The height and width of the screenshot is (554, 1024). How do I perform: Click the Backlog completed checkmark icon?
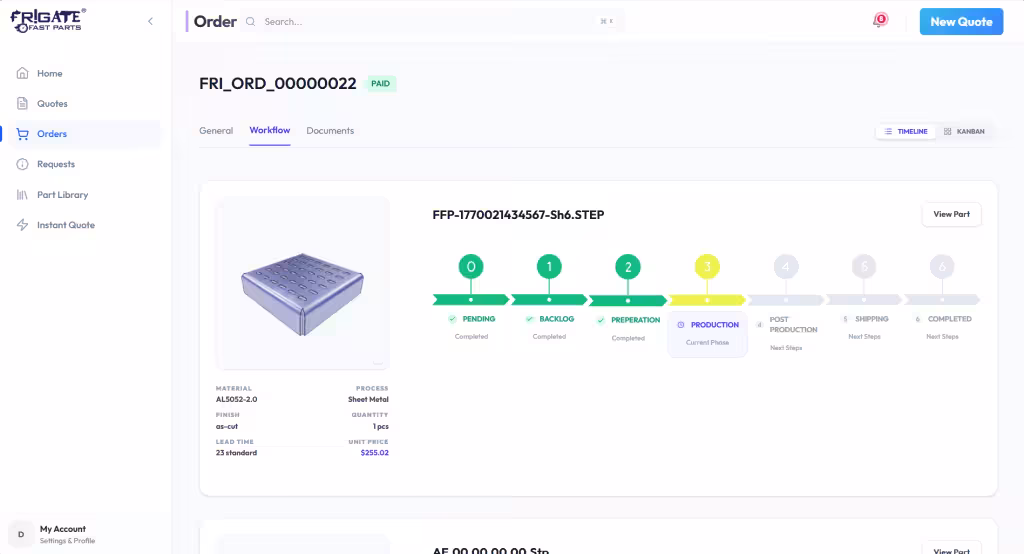(530, 319)
